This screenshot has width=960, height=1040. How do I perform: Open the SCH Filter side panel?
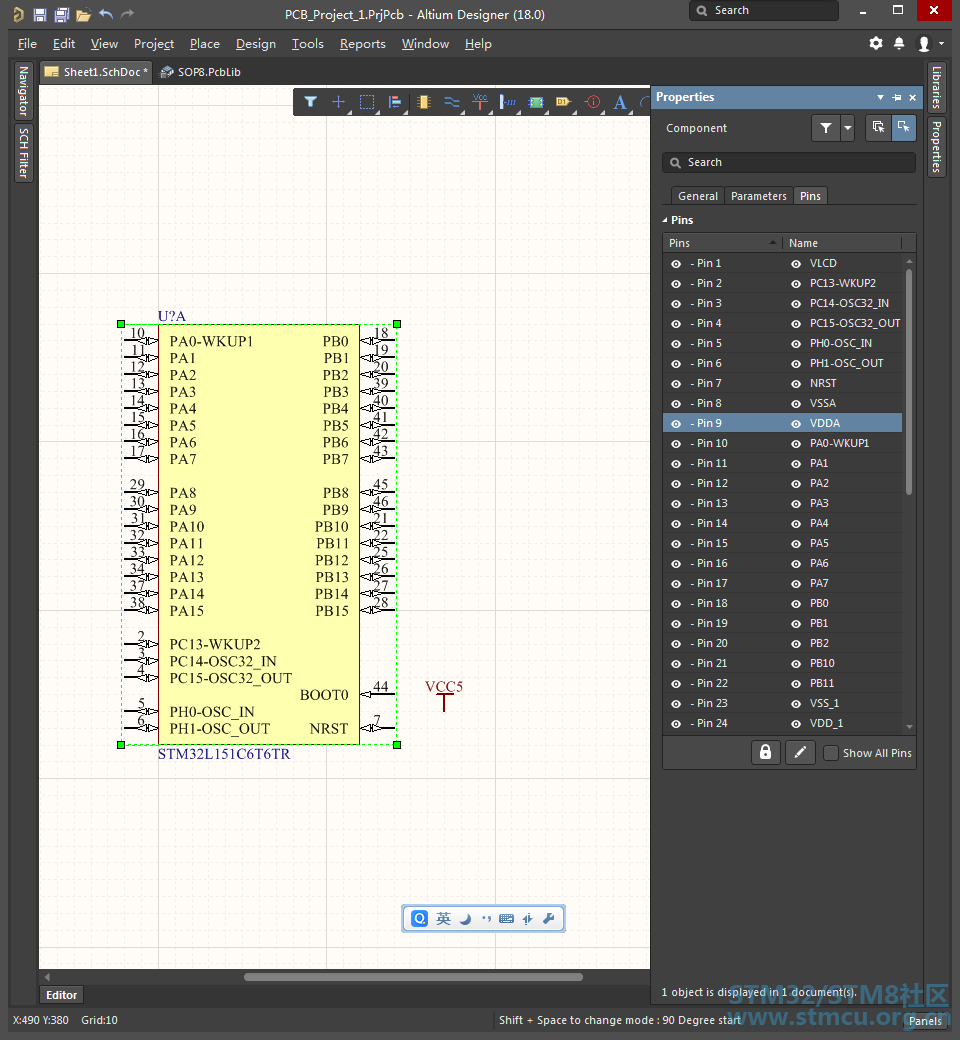[24, 153]
